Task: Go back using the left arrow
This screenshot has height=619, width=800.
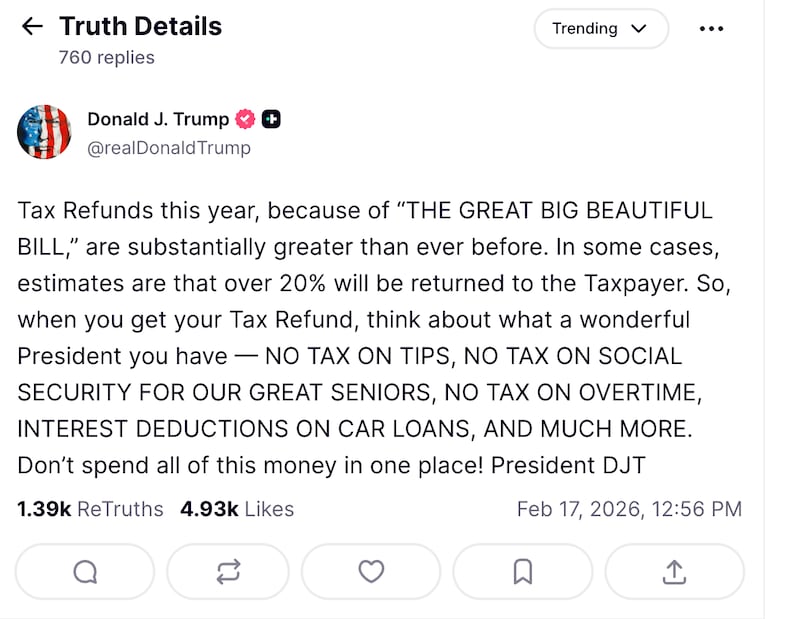Action: click(x=32, y=27)
